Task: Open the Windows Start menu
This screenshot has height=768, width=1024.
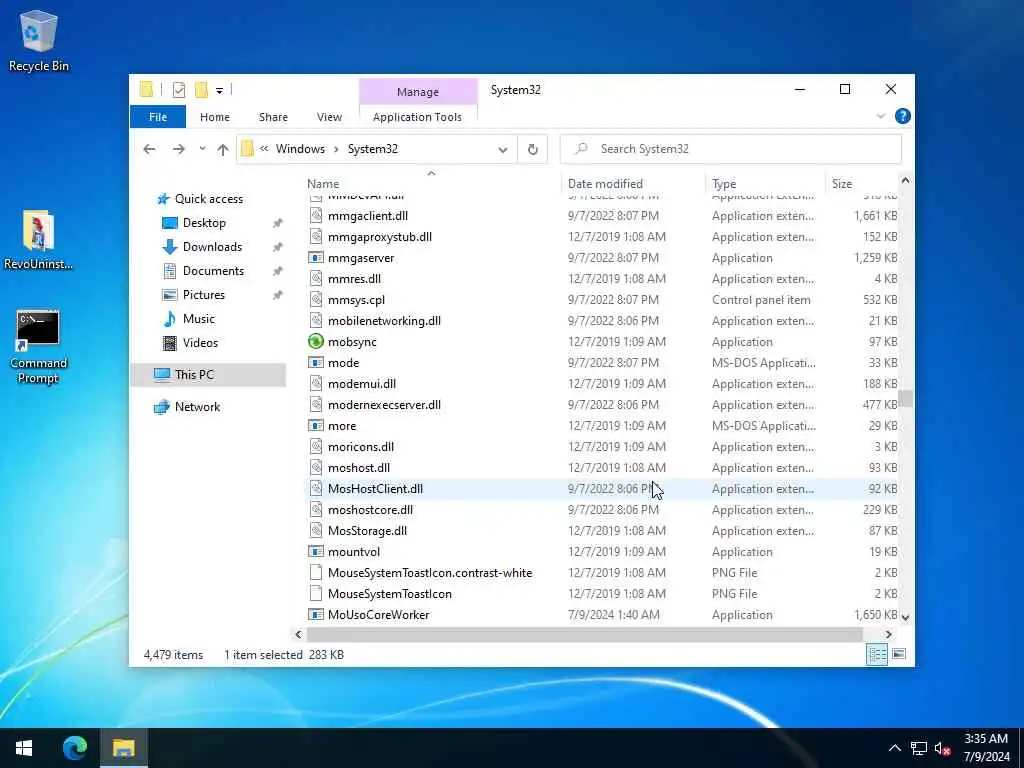Action: click(24, 748)
